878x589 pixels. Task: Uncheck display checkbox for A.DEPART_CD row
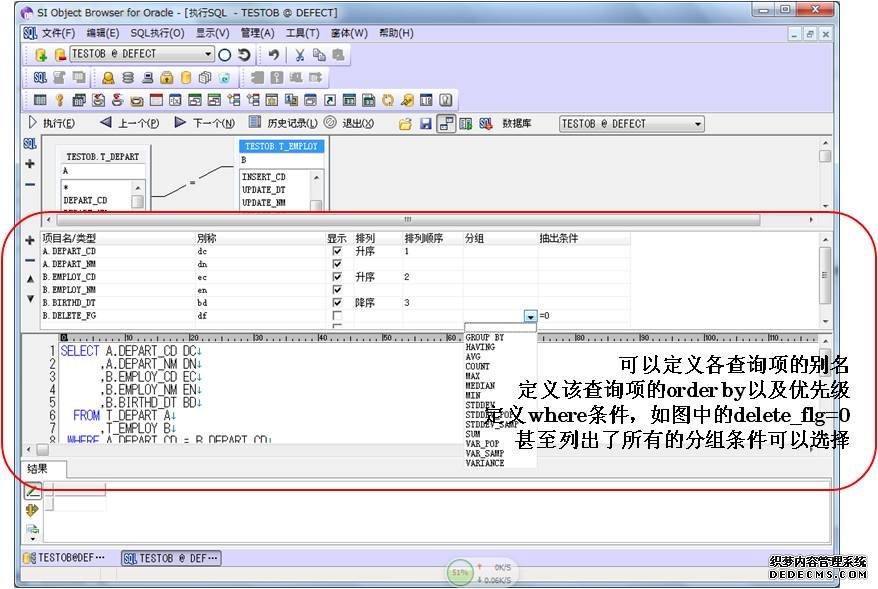click(337, 252)
